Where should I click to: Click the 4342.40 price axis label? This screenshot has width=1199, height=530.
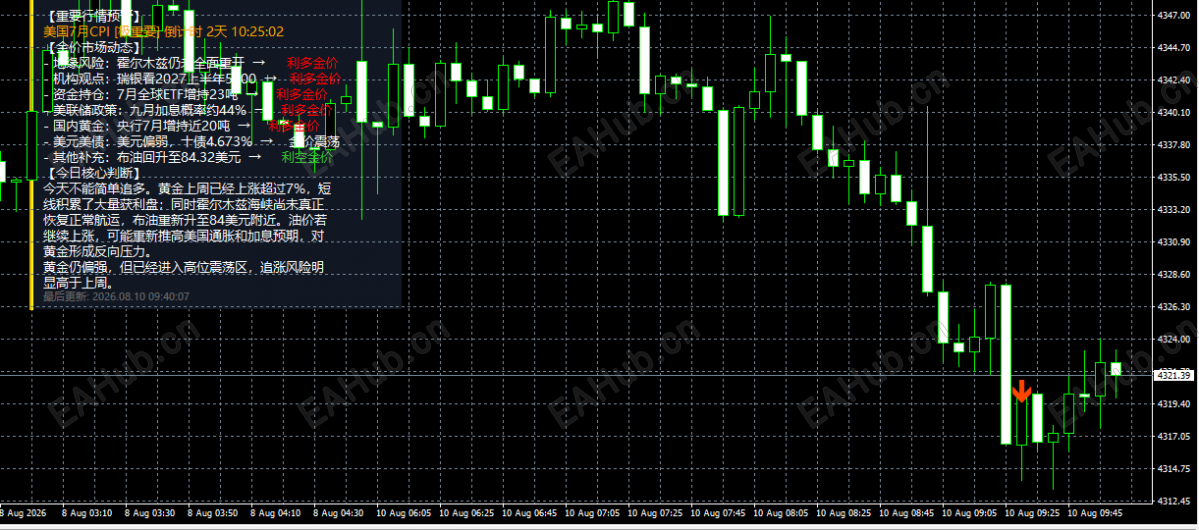[1175, 80]
